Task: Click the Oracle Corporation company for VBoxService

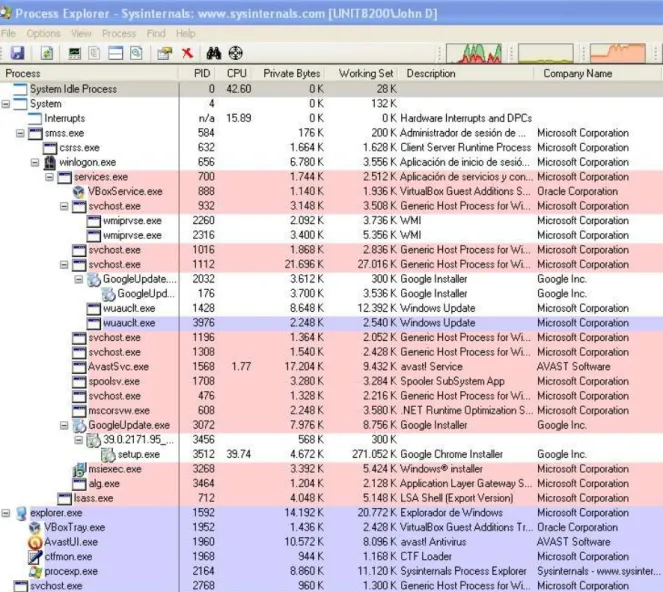Action: click(577, 192)
